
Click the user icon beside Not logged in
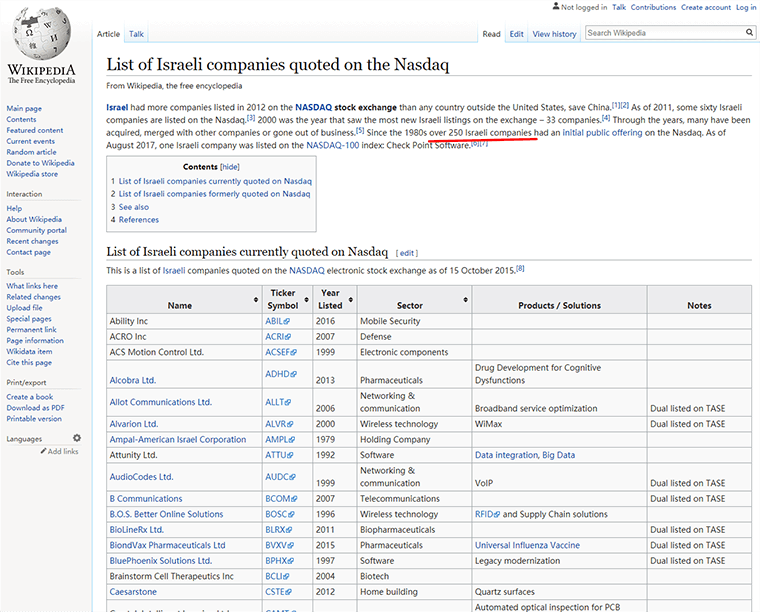point(556,6)
